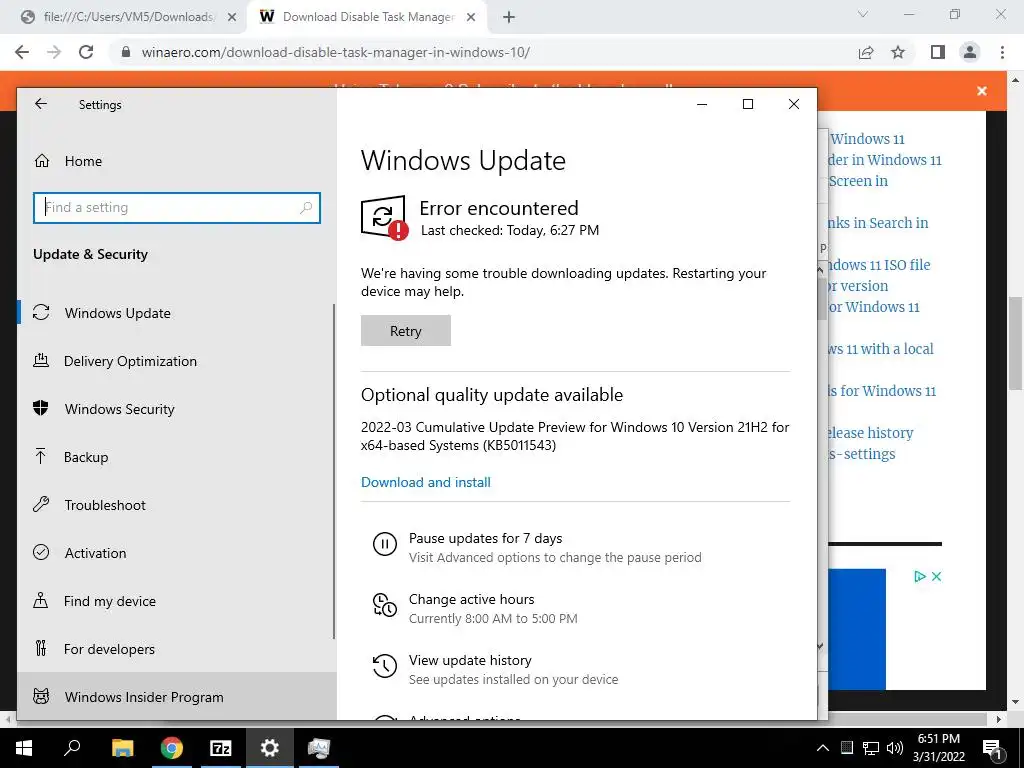Open a new Chrome tab
Viewport: 1024px width, 768px height.
coord(509,17)
